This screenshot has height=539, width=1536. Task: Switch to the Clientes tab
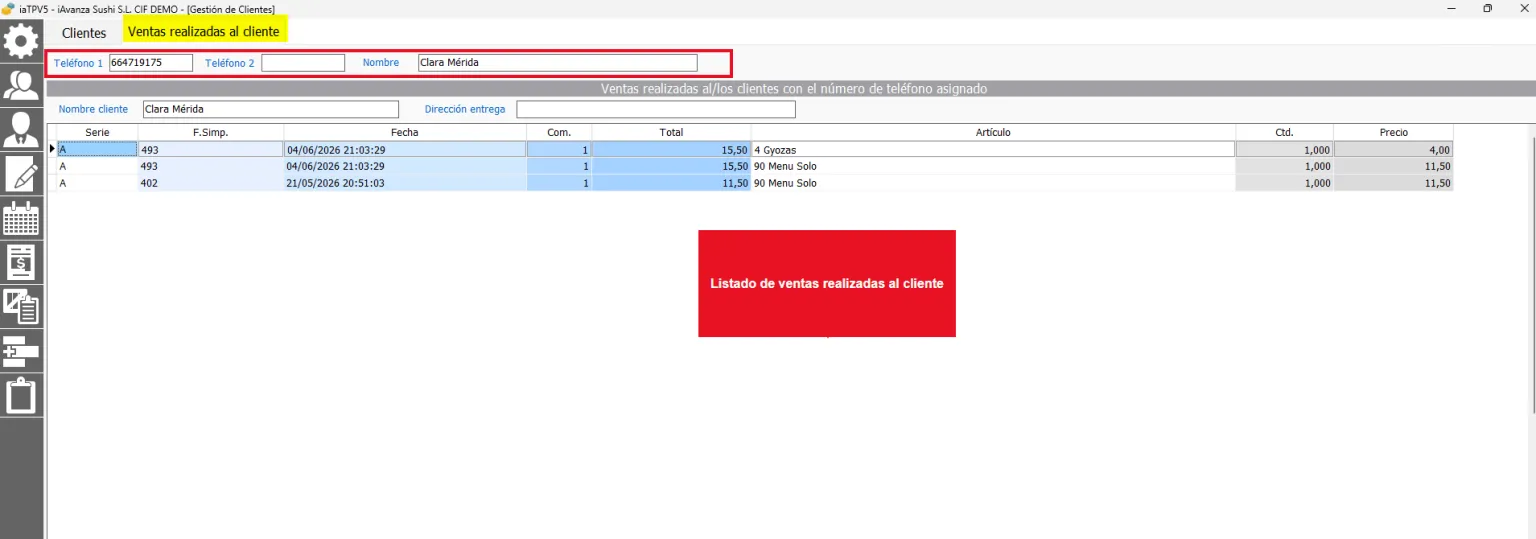[84, 33]
